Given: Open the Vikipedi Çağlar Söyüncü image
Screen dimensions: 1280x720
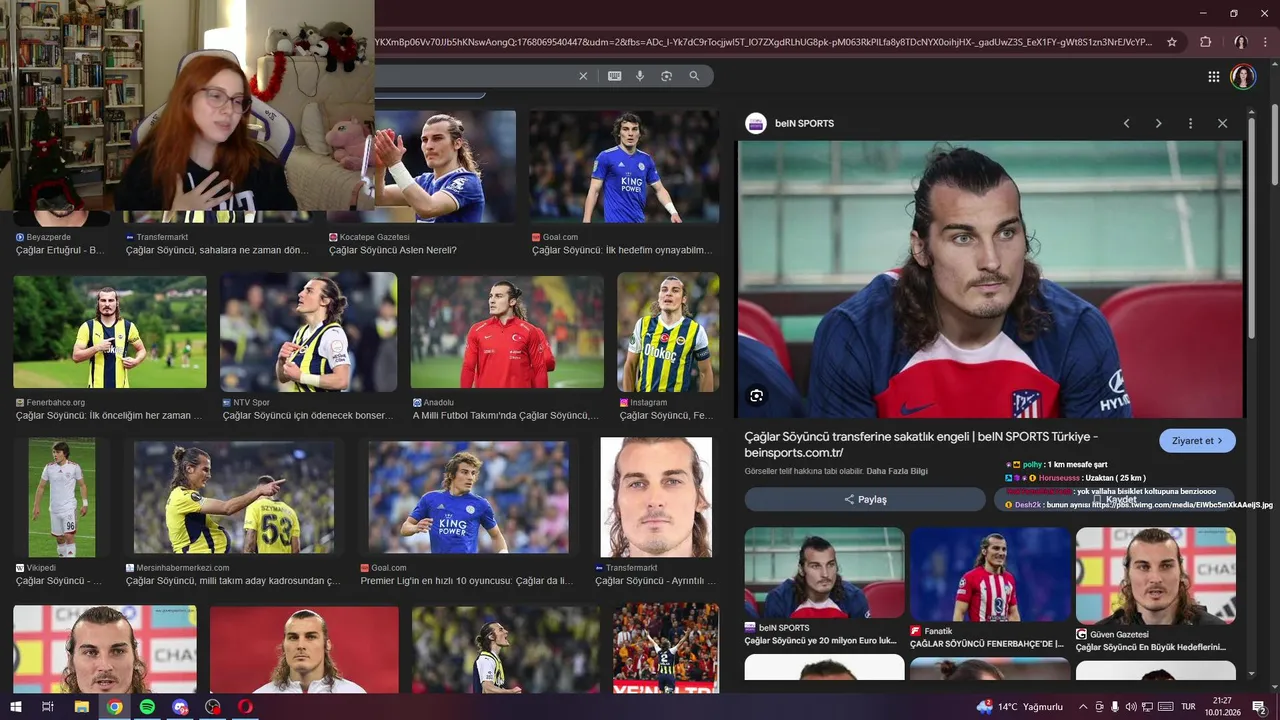Looking at the screenshot, I should (62, 497).
